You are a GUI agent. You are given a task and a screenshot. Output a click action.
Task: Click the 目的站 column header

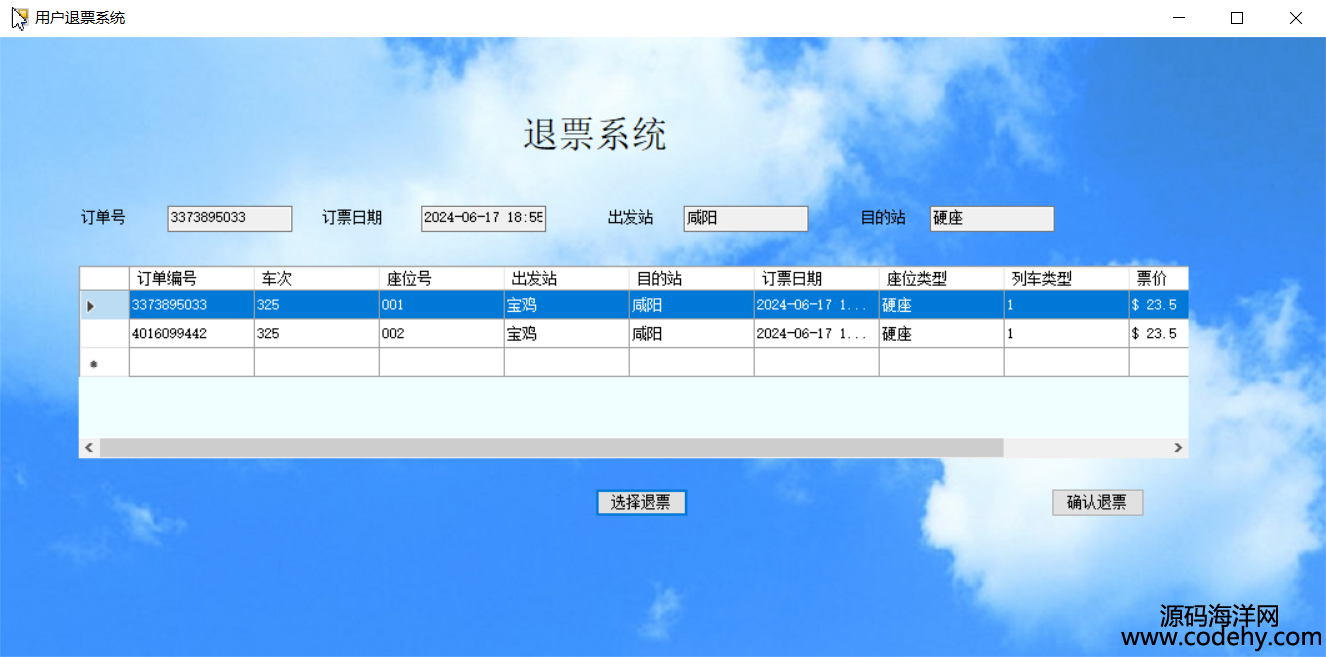point(692,279)
